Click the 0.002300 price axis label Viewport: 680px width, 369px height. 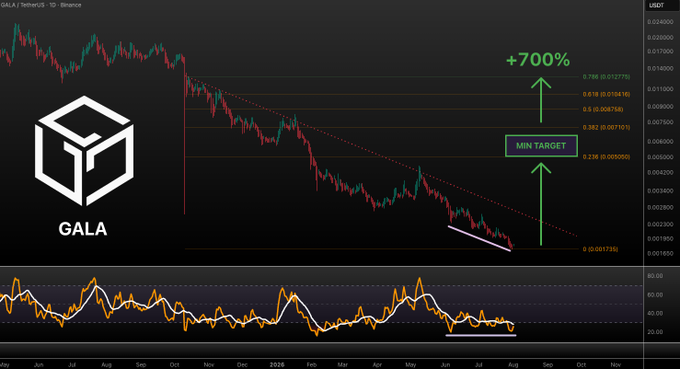click(x=660, y=225)
